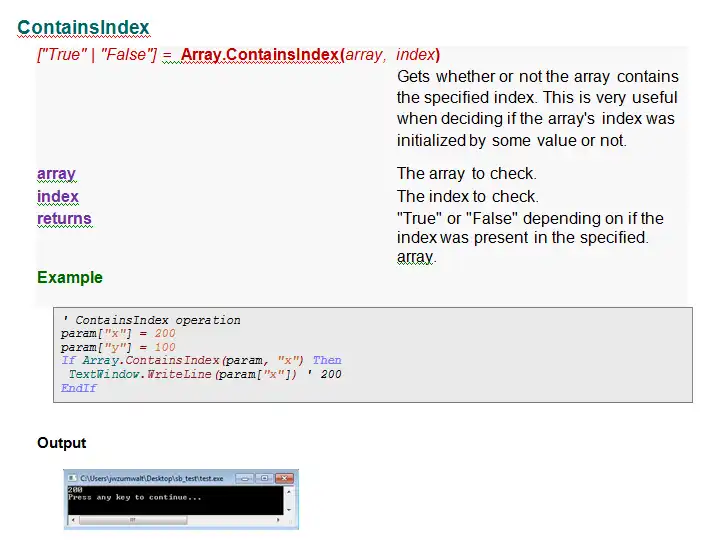Click the console horizontal scrollbar thumb
The width and height of the screenshot is (716, 547).
point(133,520)
